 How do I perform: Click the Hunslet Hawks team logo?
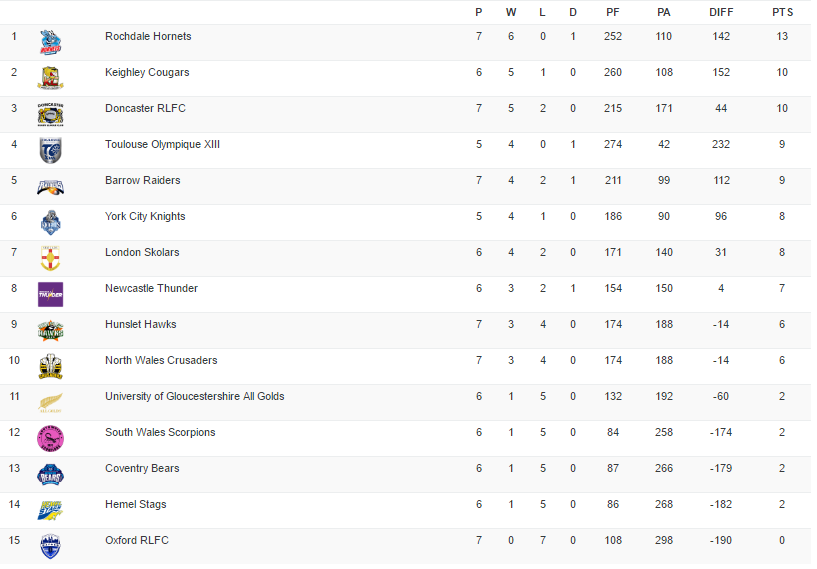pyautogui.click(x=51, y=330)
